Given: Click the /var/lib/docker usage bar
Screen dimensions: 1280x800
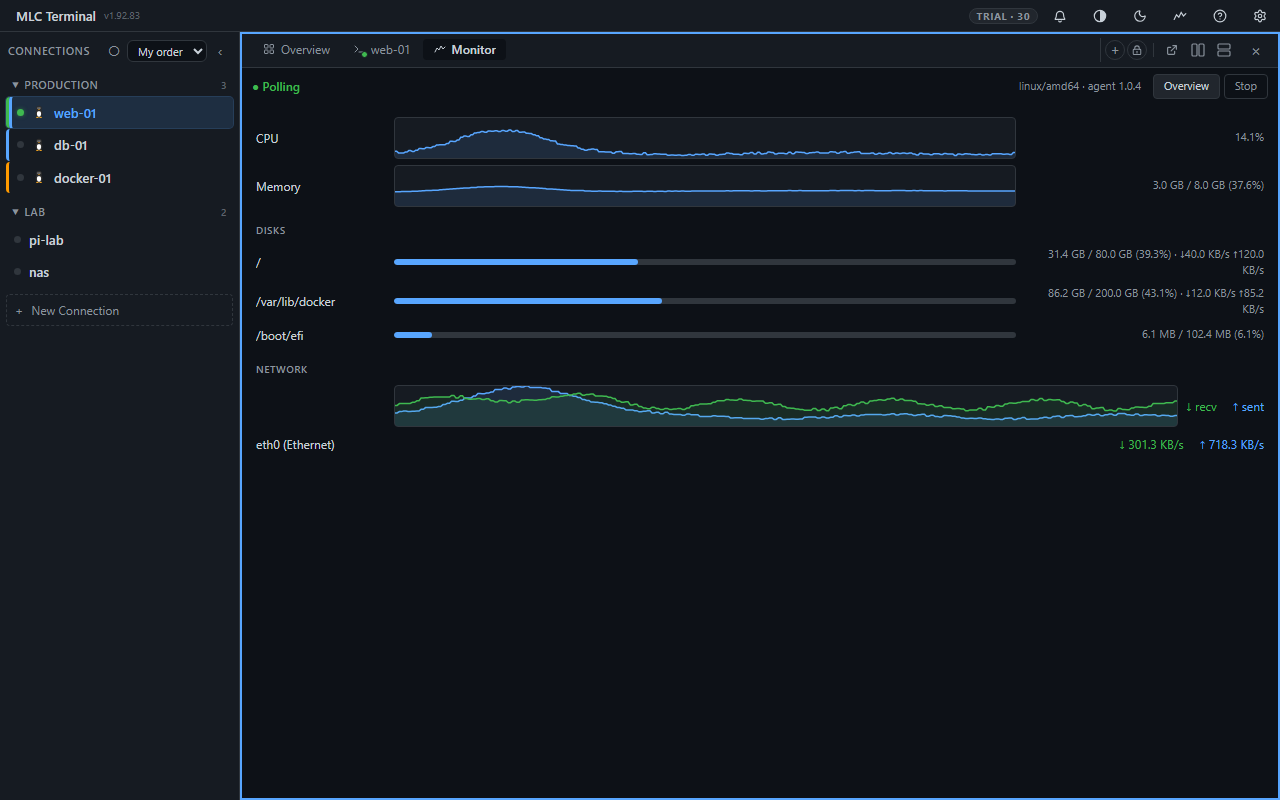Looking at the screenshot, I should [705, 300].
